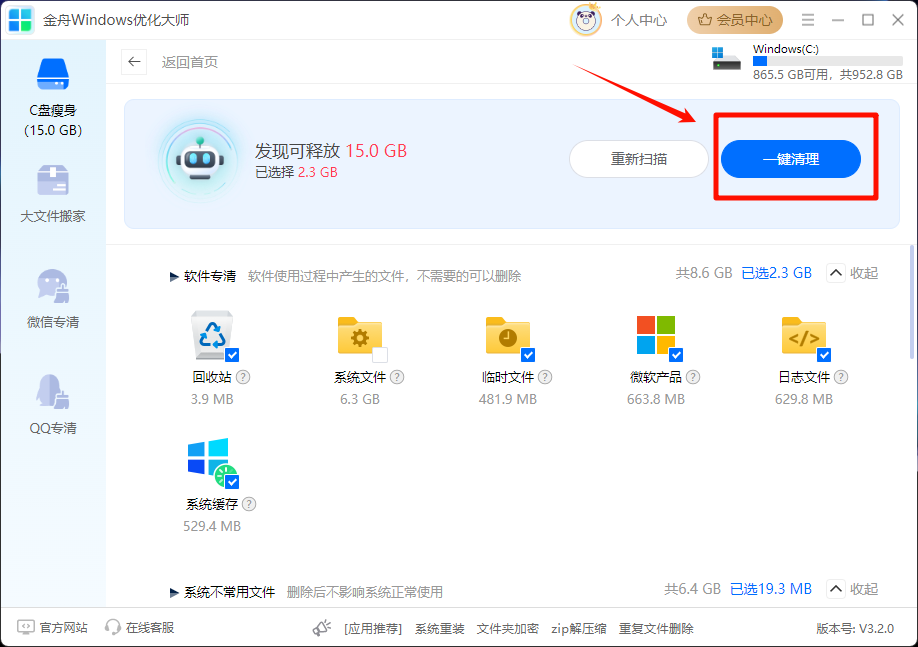Viewport: 918px width, 647px height.
Task: Click the 529.4 MB size value
Action: click(212, 526)
